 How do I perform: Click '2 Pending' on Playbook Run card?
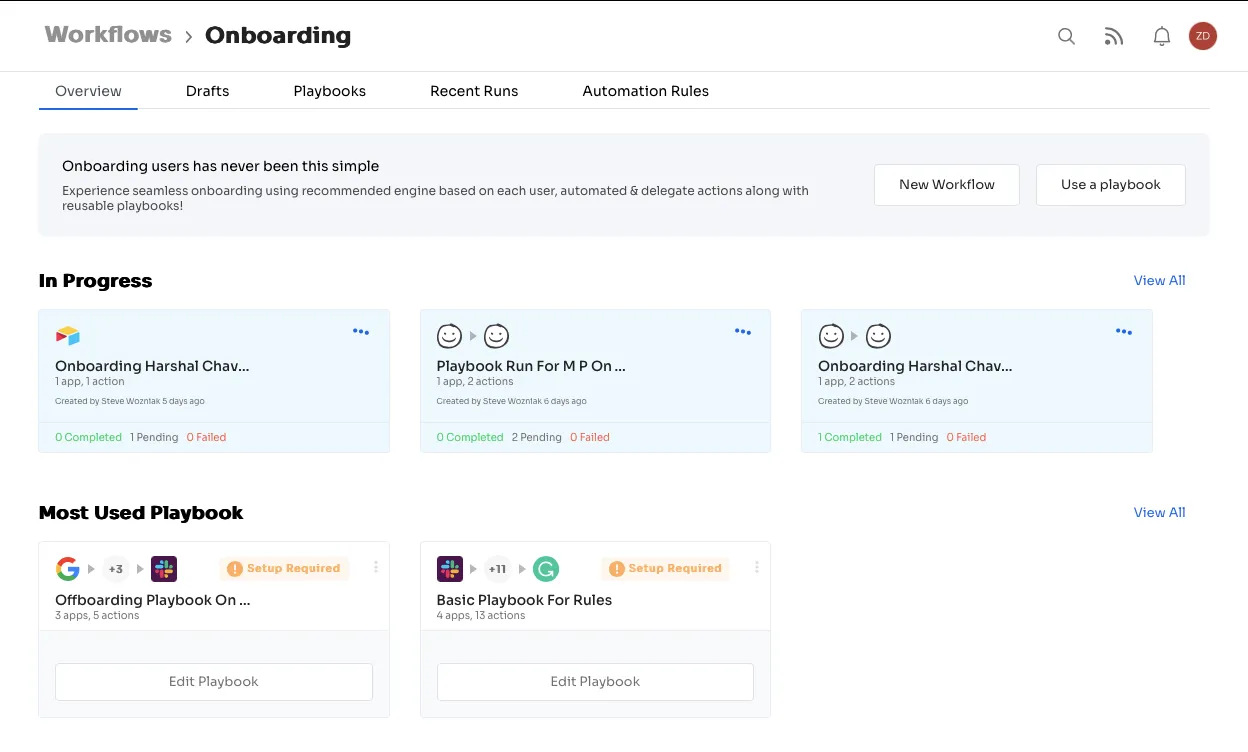537,437
